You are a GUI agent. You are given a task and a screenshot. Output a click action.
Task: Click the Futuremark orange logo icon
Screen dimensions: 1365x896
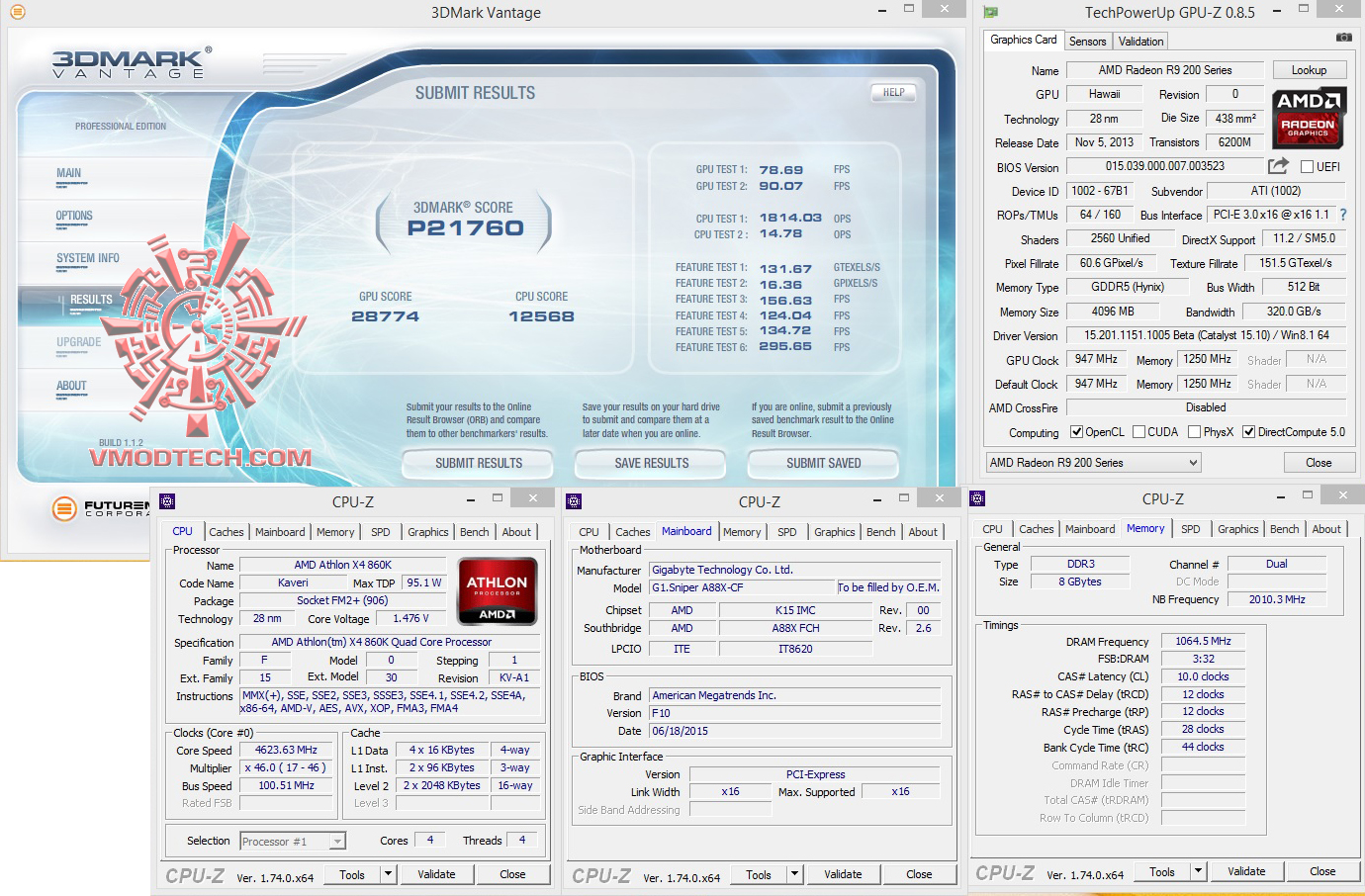(x=64, y=508)
